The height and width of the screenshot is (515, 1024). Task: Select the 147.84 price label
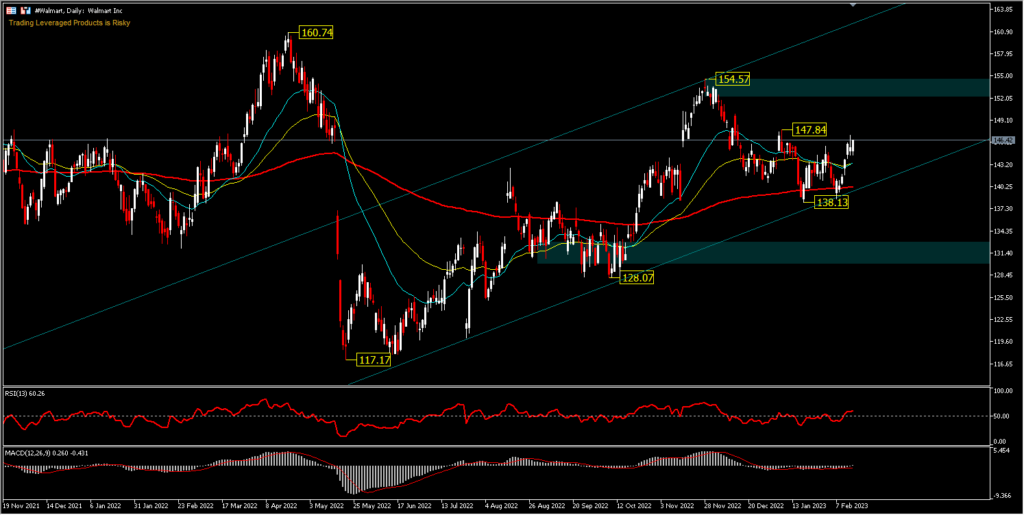(810, 130)
